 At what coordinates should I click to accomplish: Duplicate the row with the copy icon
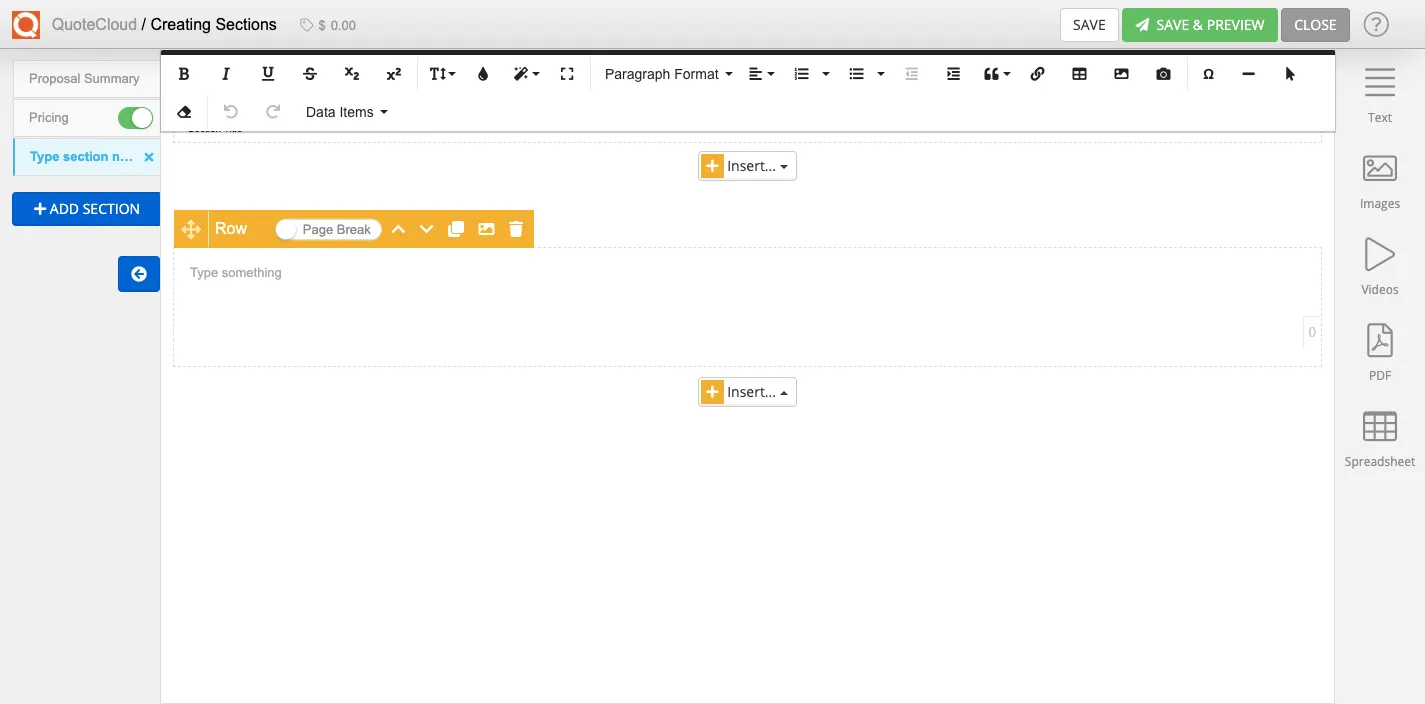[455, 228]
